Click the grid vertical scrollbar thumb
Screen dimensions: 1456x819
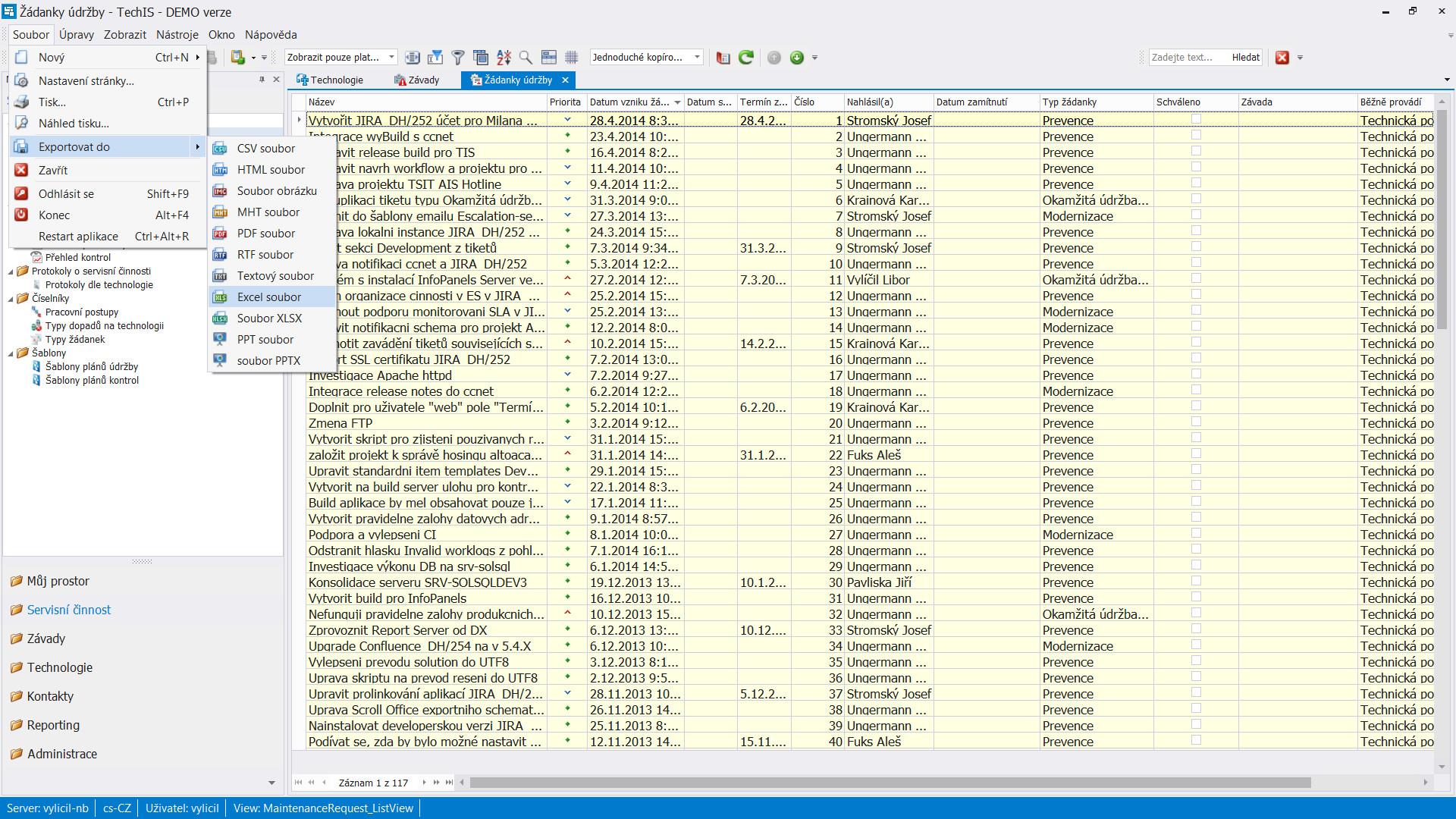(x=1442, y=218)
